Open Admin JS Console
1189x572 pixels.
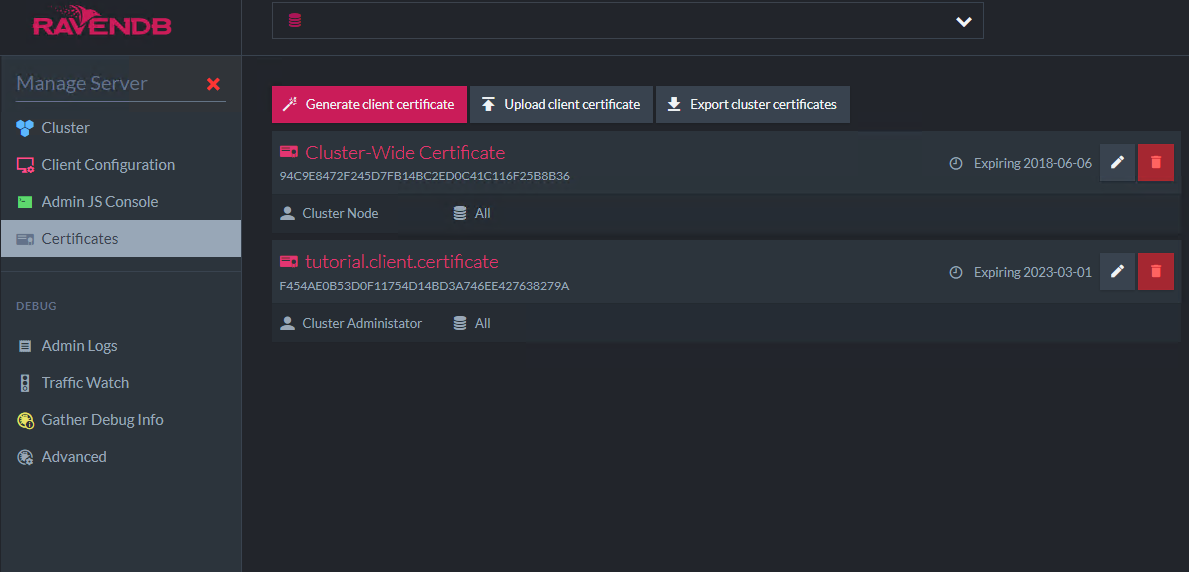pos(121,202)
